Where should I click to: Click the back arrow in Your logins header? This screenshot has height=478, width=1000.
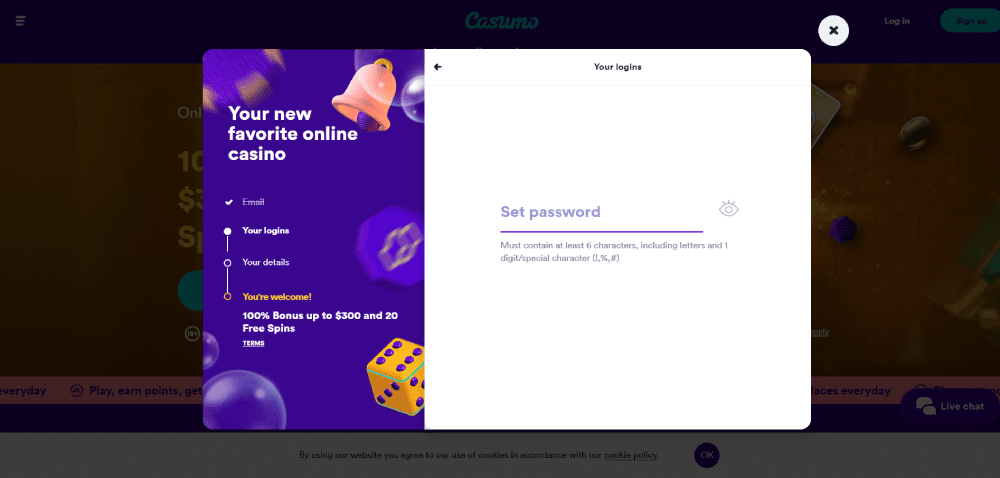pos(438,67)
